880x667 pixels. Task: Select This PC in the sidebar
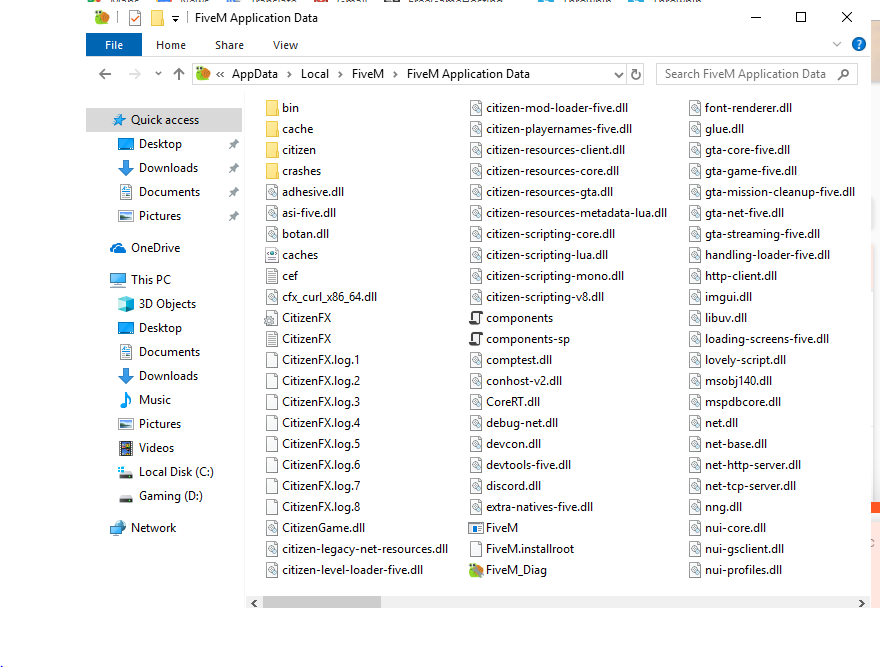pos(140,280)
